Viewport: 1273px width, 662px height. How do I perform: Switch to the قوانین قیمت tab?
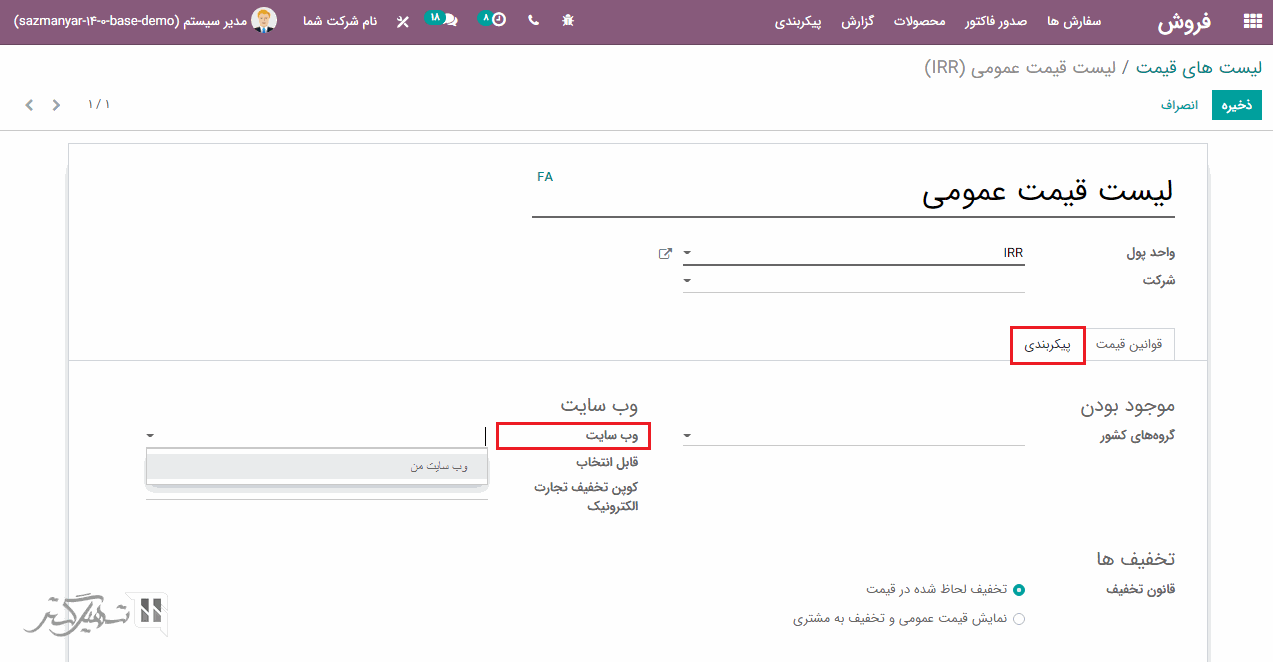(1129, 344)
